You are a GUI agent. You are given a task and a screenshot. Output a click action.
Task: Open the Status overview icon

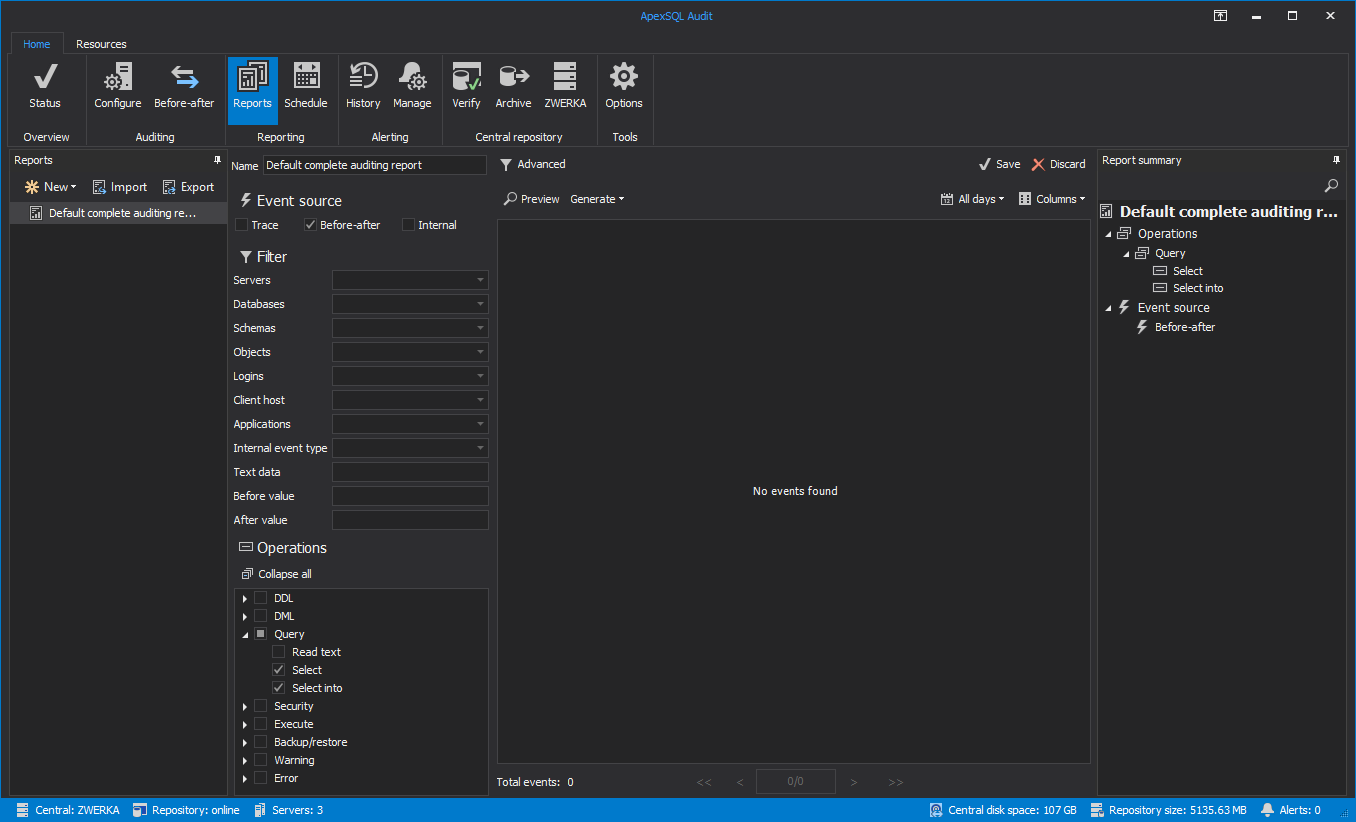click(x=45, y=86)
